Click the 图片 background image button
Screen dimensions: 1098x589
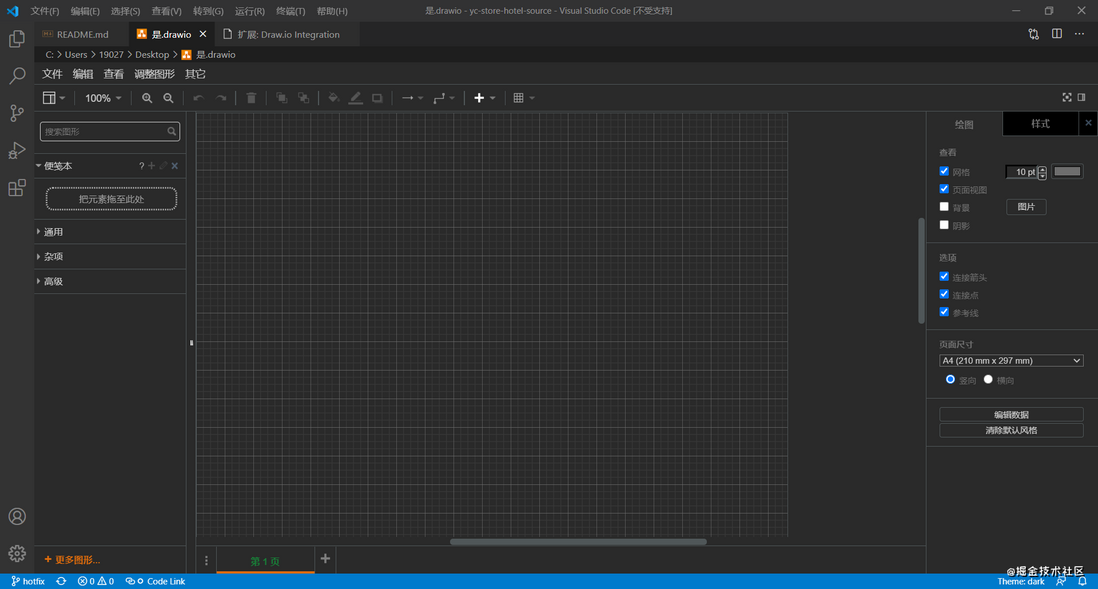pyautogui.click(x=1026, y=207)
